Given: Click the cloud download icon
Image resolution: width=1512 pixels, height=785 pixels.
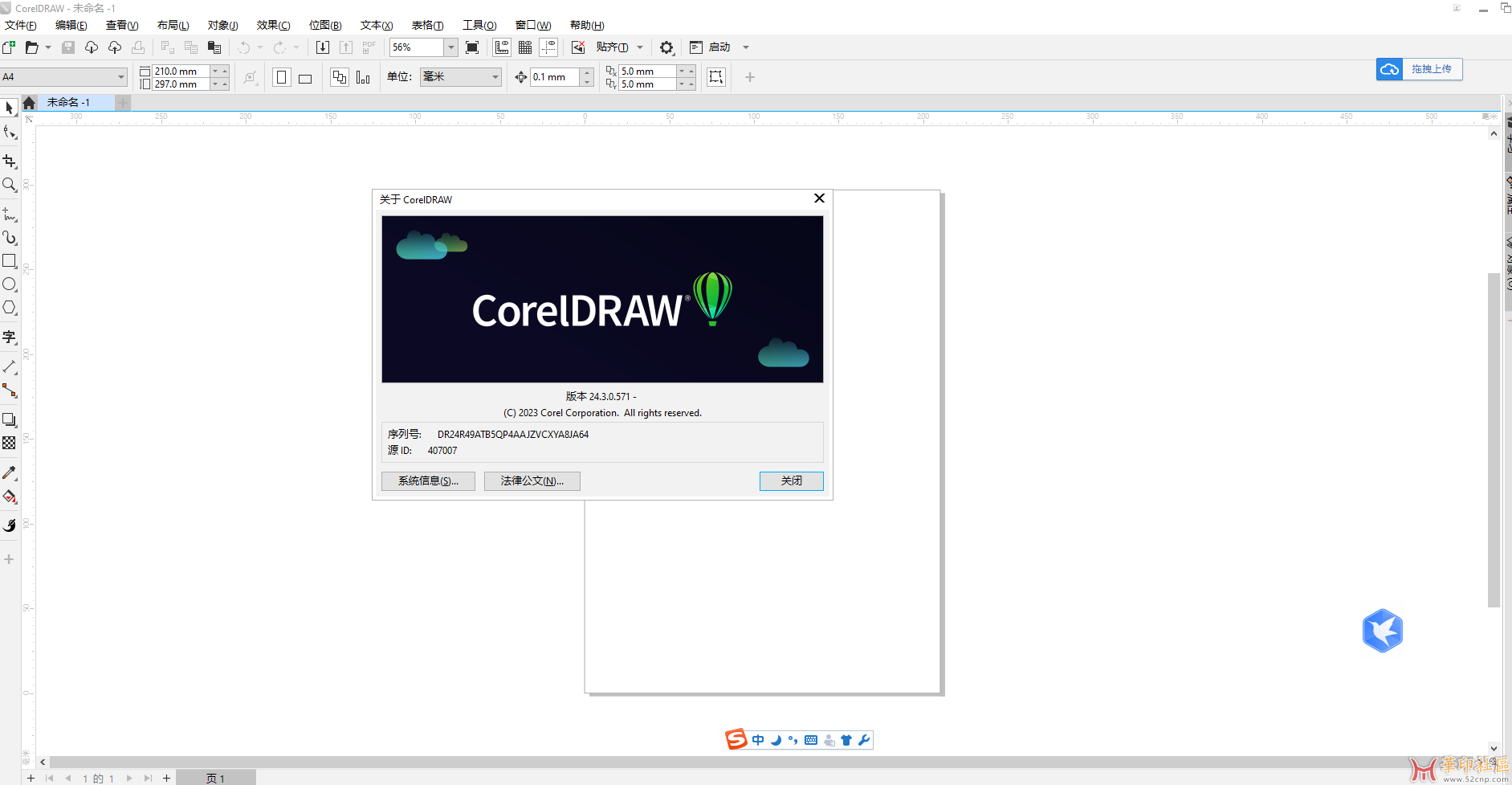Looking at the screenshot, I should click(92, 47).
